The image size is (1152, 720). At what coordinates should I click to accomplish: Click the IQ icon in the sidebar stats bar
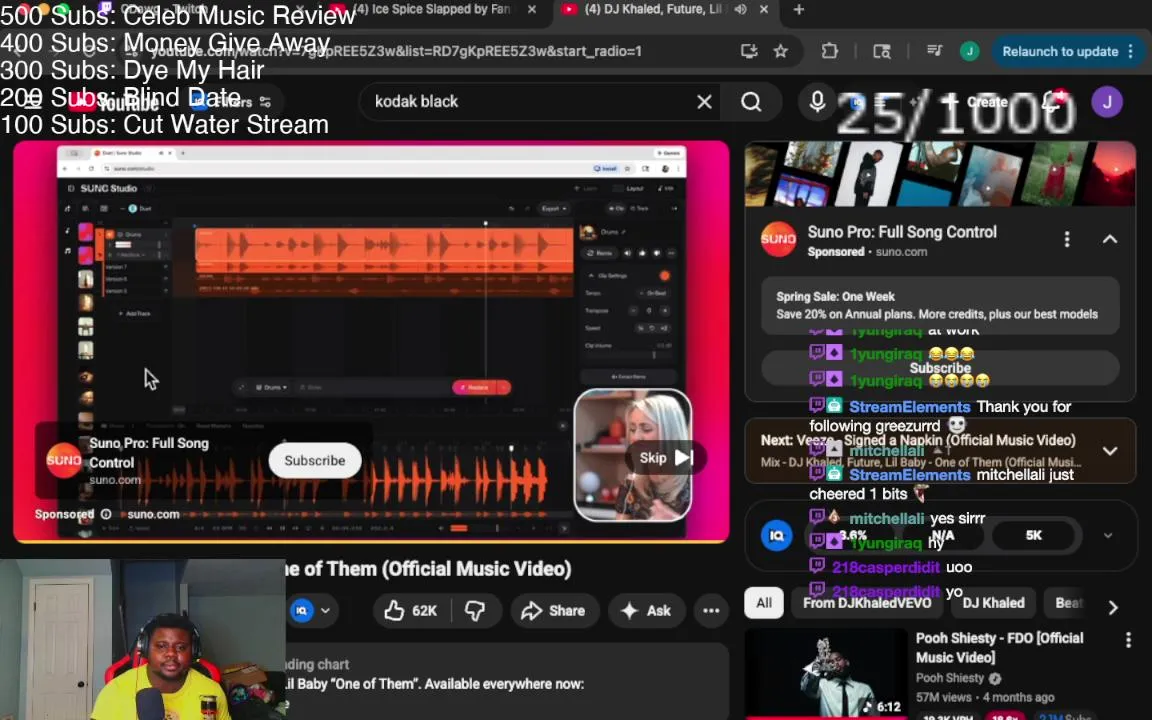pos(776,536)
